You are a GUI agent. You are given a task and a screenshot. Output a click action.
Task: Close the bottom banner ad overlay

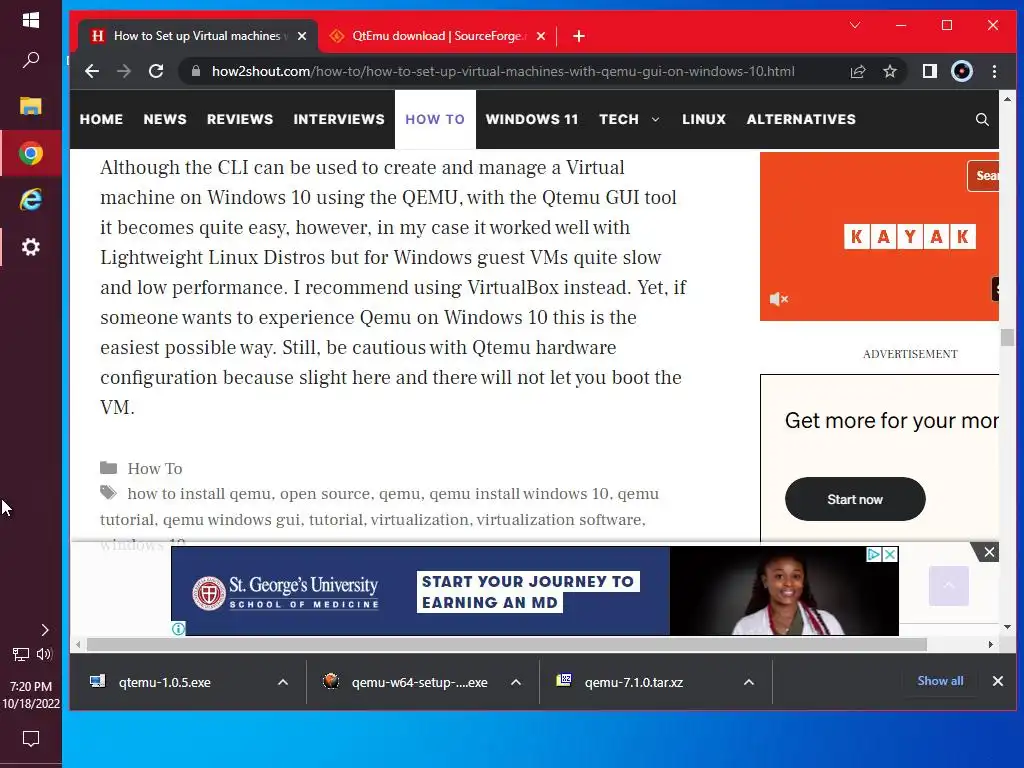[989, 552]
